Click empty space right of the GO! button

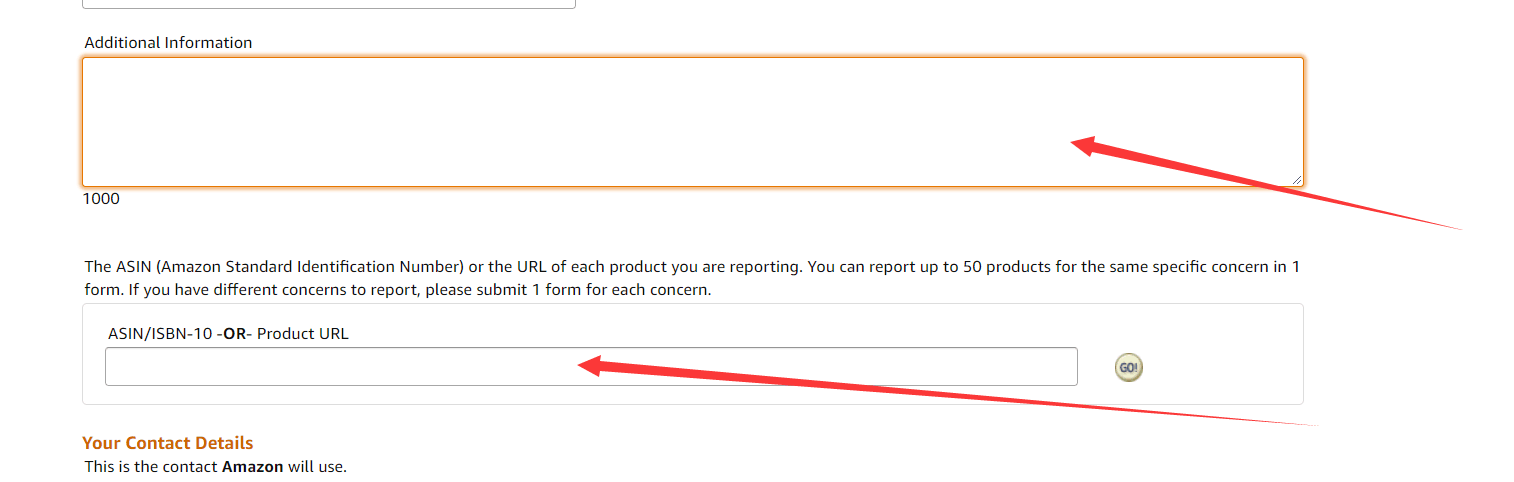pos(1220,368)
